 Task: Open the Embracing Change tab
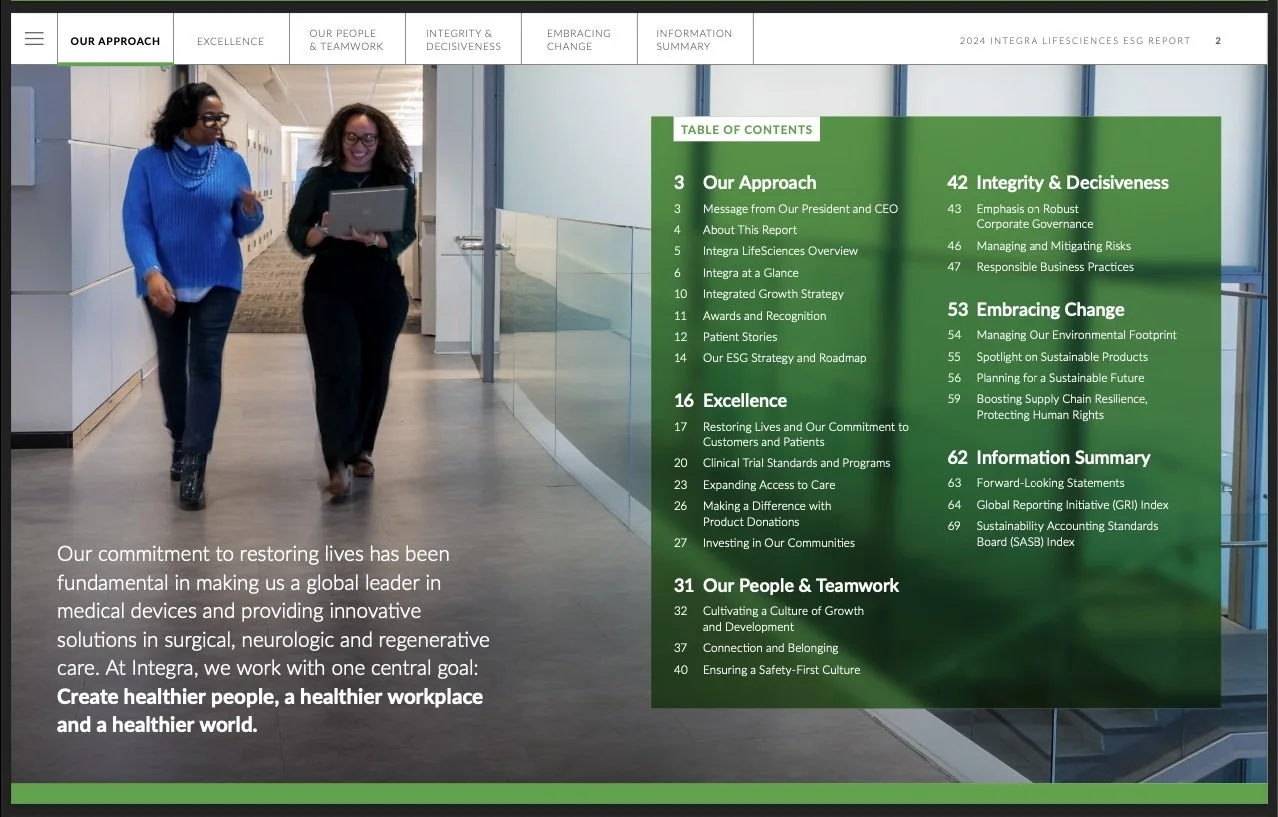pyautogui.click(x=579, y=40)
